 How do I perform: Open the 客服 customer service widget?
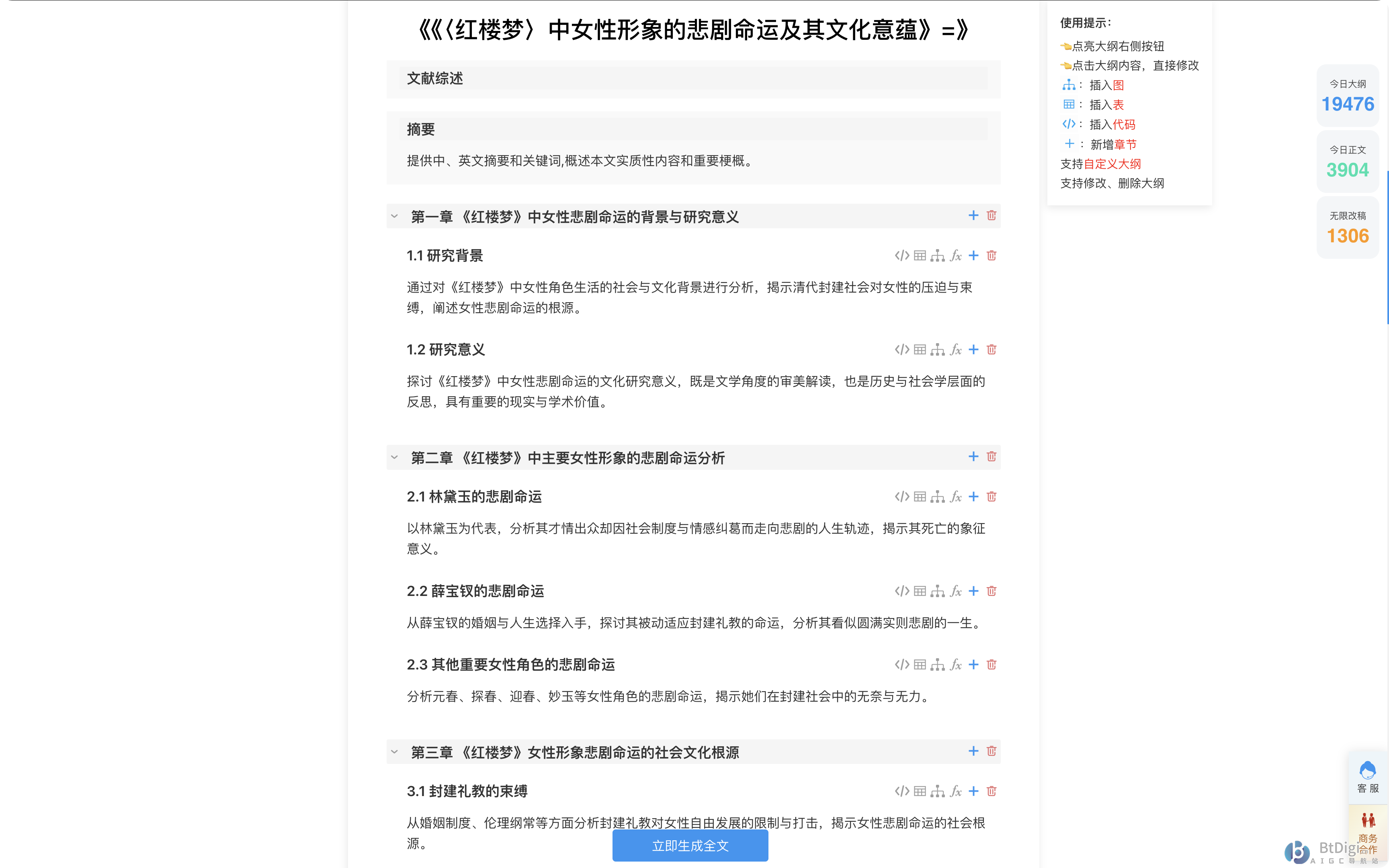(1368, 777)
